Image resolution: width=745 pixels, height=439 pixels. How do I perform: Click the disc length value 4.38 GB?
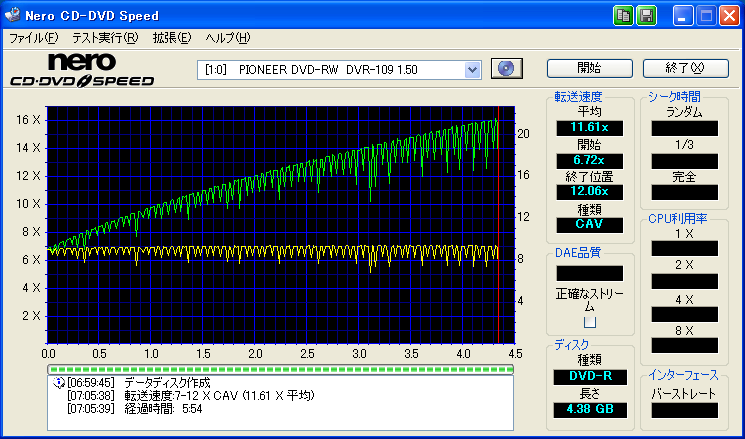pos(590,410)
